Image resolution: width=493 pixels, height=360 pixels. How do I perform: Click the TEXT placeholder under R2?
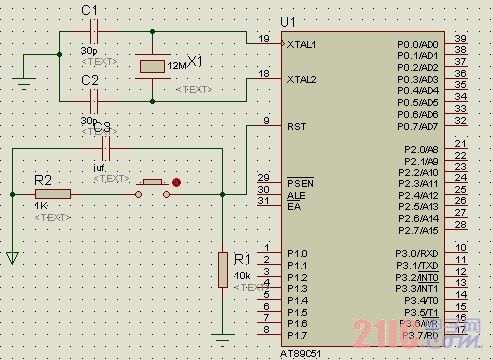coord(53,218)
